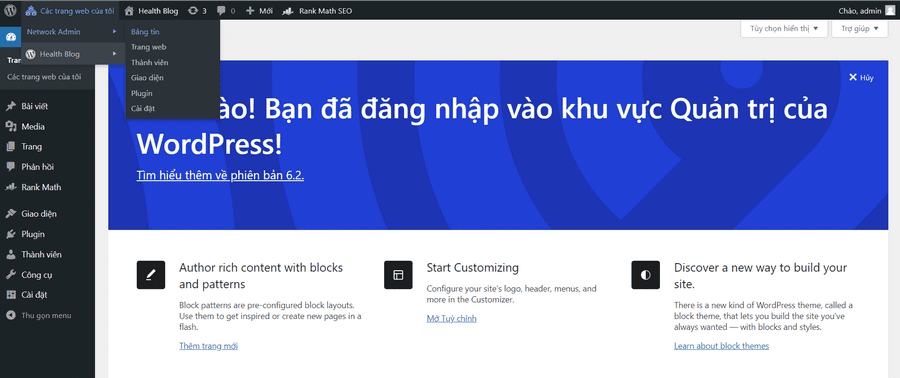Screen dimensions: 900x378
Task: Click the WordPress logo in admin bar
Action: pyautogui.click(x=10, y=10)
